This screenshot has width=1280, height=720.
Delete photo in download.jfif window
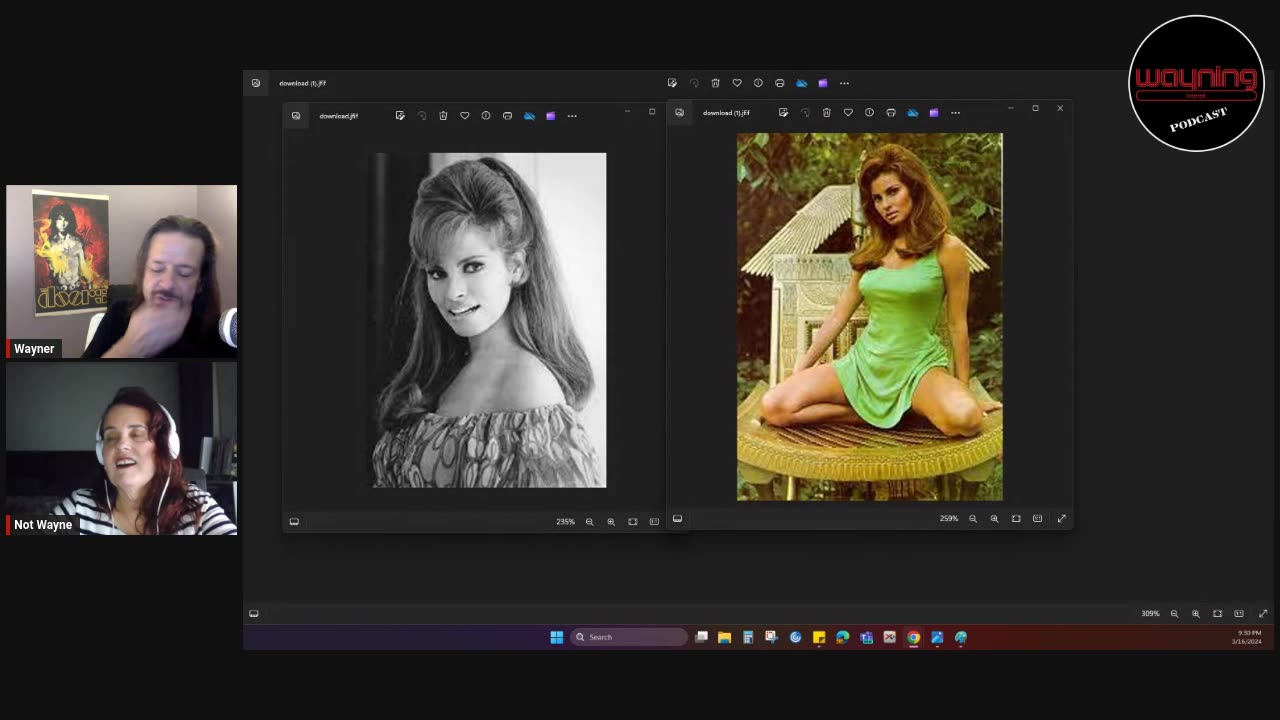(443, 116)
